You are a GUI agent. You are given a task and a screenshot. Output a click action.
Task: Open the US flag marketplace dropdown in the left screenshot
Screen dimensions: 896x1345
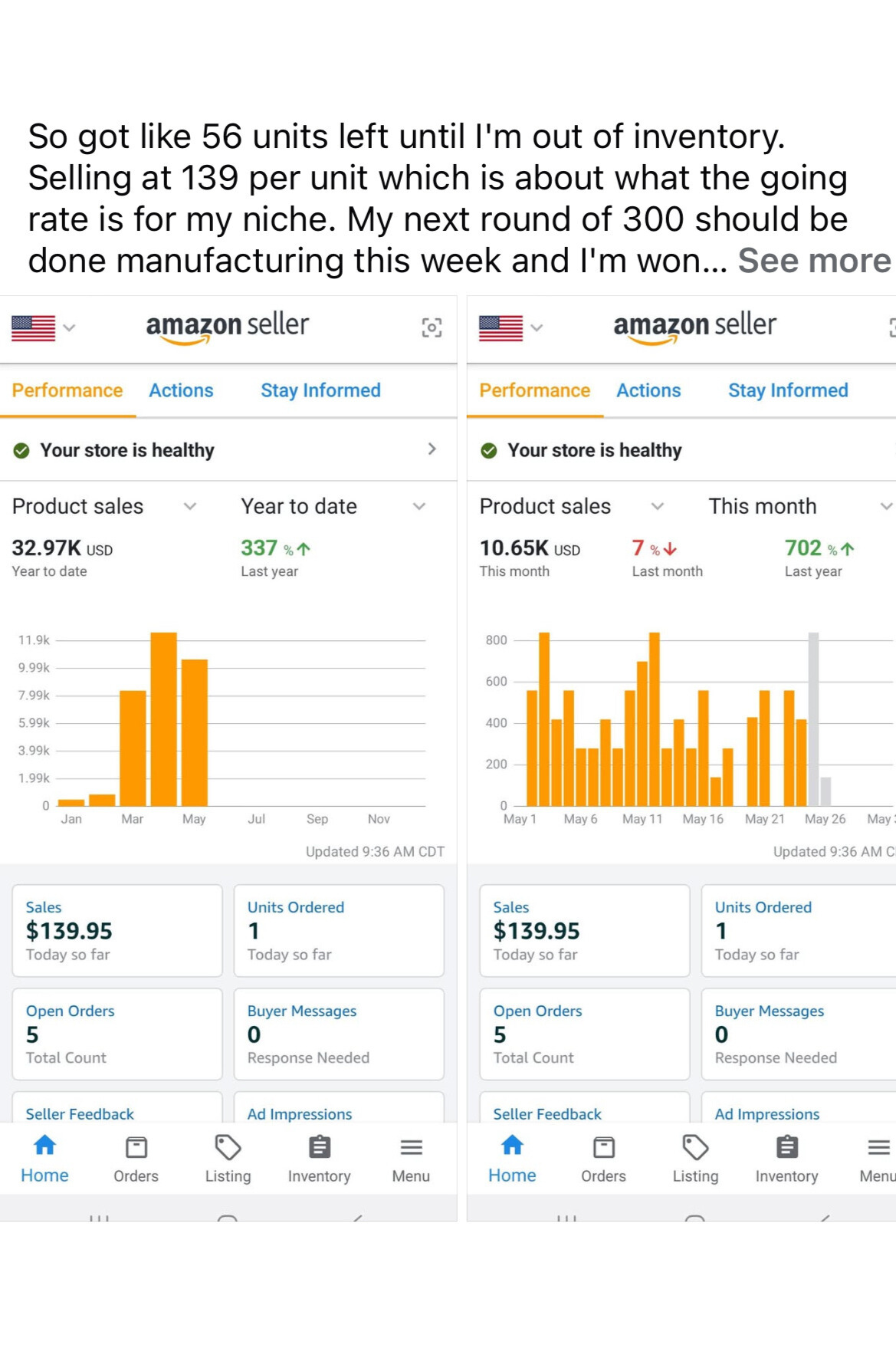tap(43, 328)
